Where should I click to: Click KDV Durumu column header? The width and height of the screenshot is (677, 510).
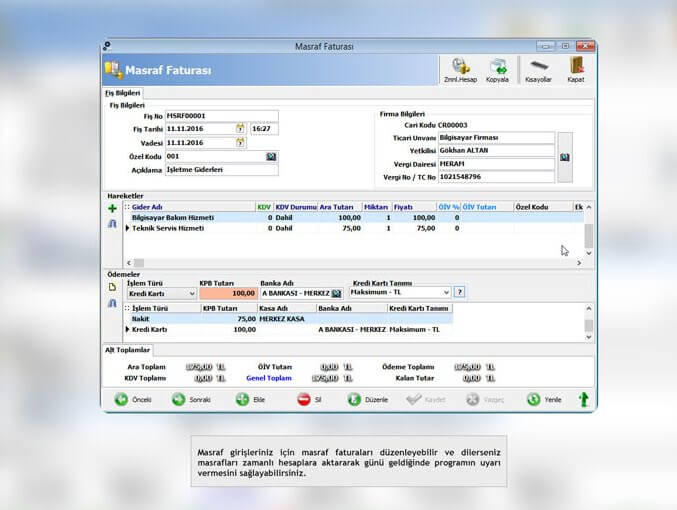tap(296, 207)
